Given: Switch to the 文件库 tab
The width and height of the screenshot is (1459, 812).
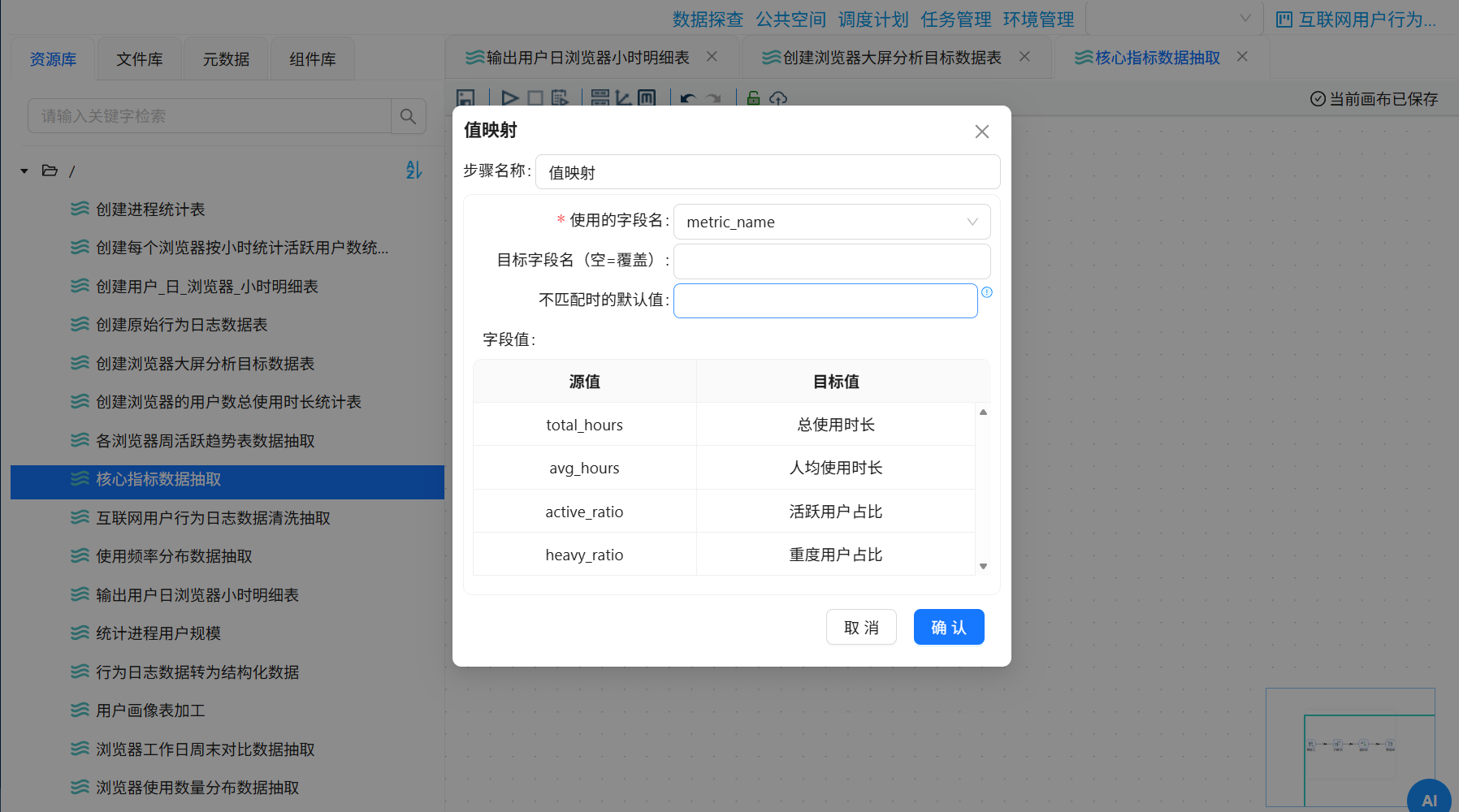Looking at the screenshot, I should coord(140,59).
